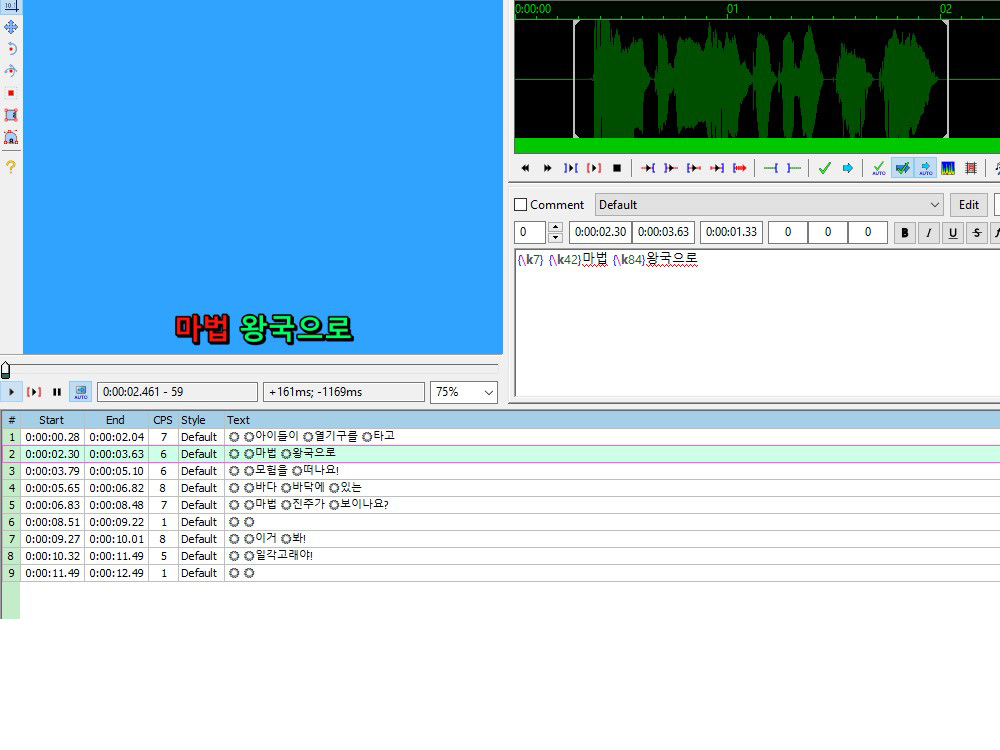Select the scale subtitles tool with red square
The width and height of the screenshot is (1000, 750).
pyautogui.click(x=11, y=93)
